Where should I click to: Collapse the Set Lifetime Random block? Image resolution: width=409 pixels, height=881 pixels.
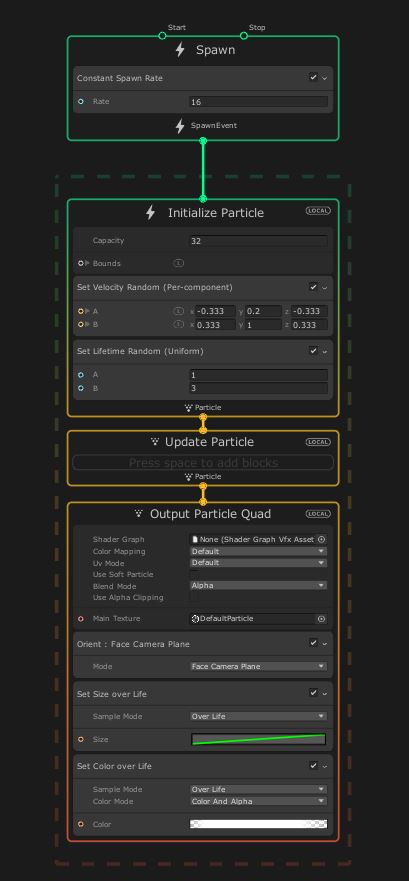pos(325,352)
